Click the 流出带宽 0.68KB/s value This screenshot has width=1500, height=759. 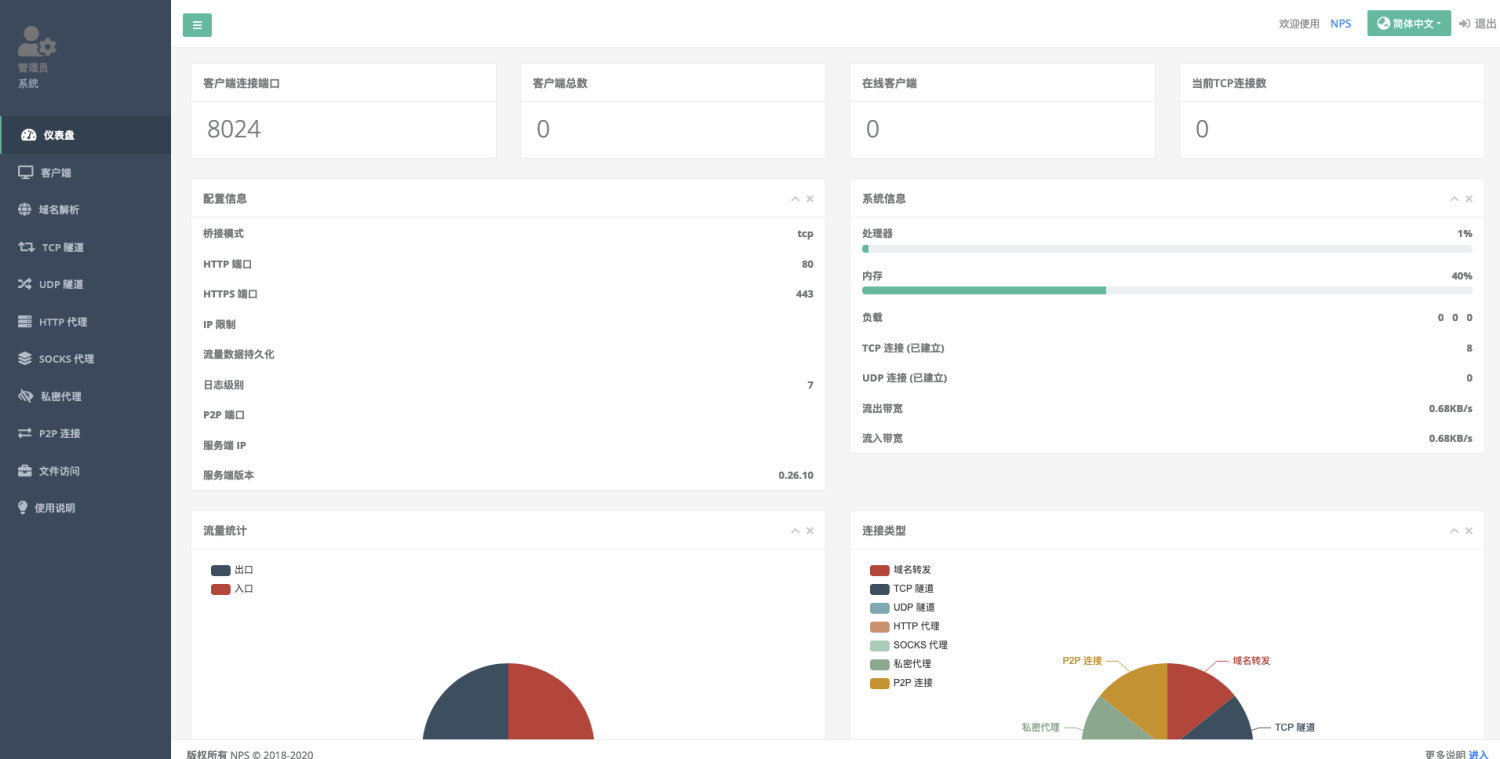[1451, 408]
